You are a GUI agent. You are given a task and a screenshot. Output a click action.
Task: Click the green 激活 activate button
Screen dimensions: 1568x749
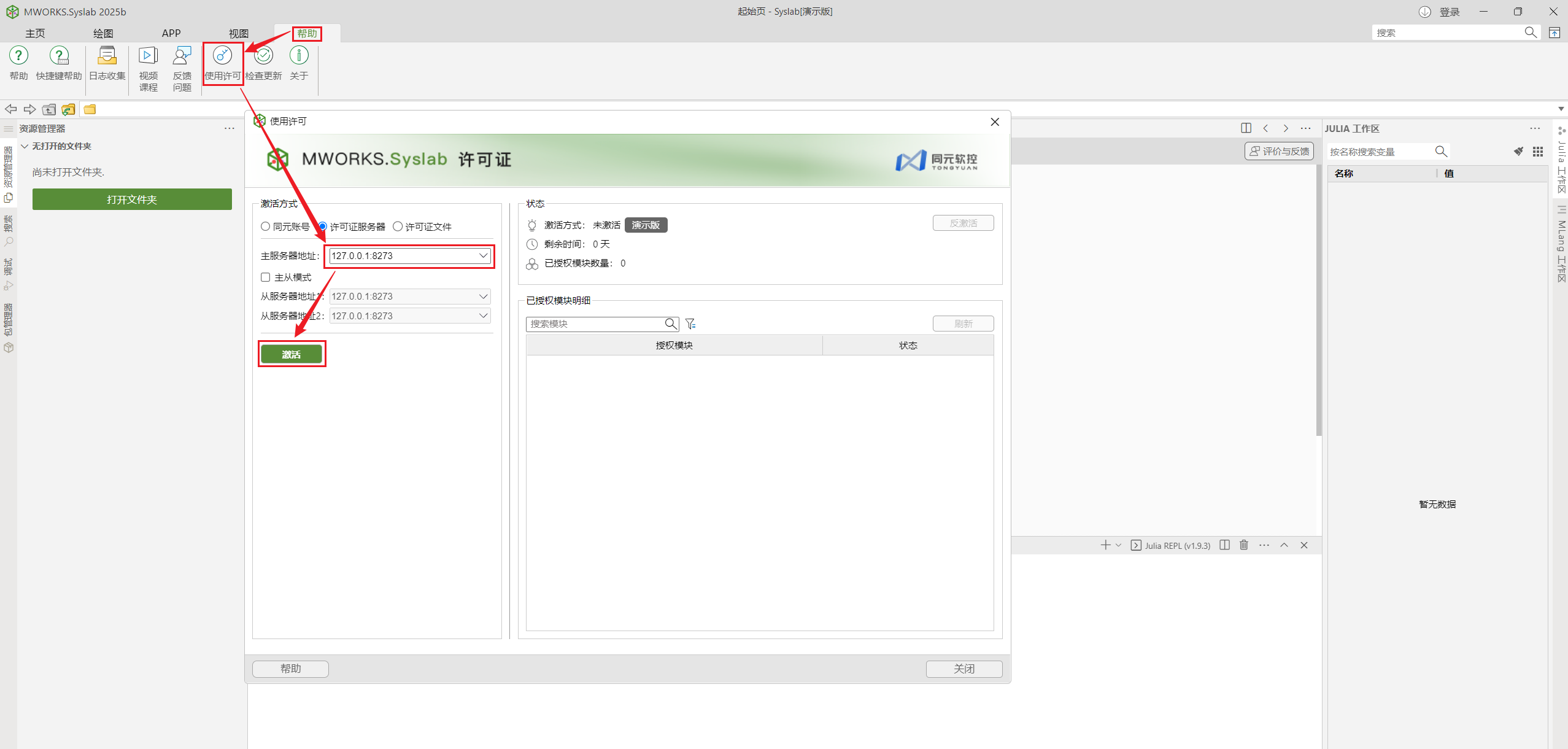pos(291,354)
